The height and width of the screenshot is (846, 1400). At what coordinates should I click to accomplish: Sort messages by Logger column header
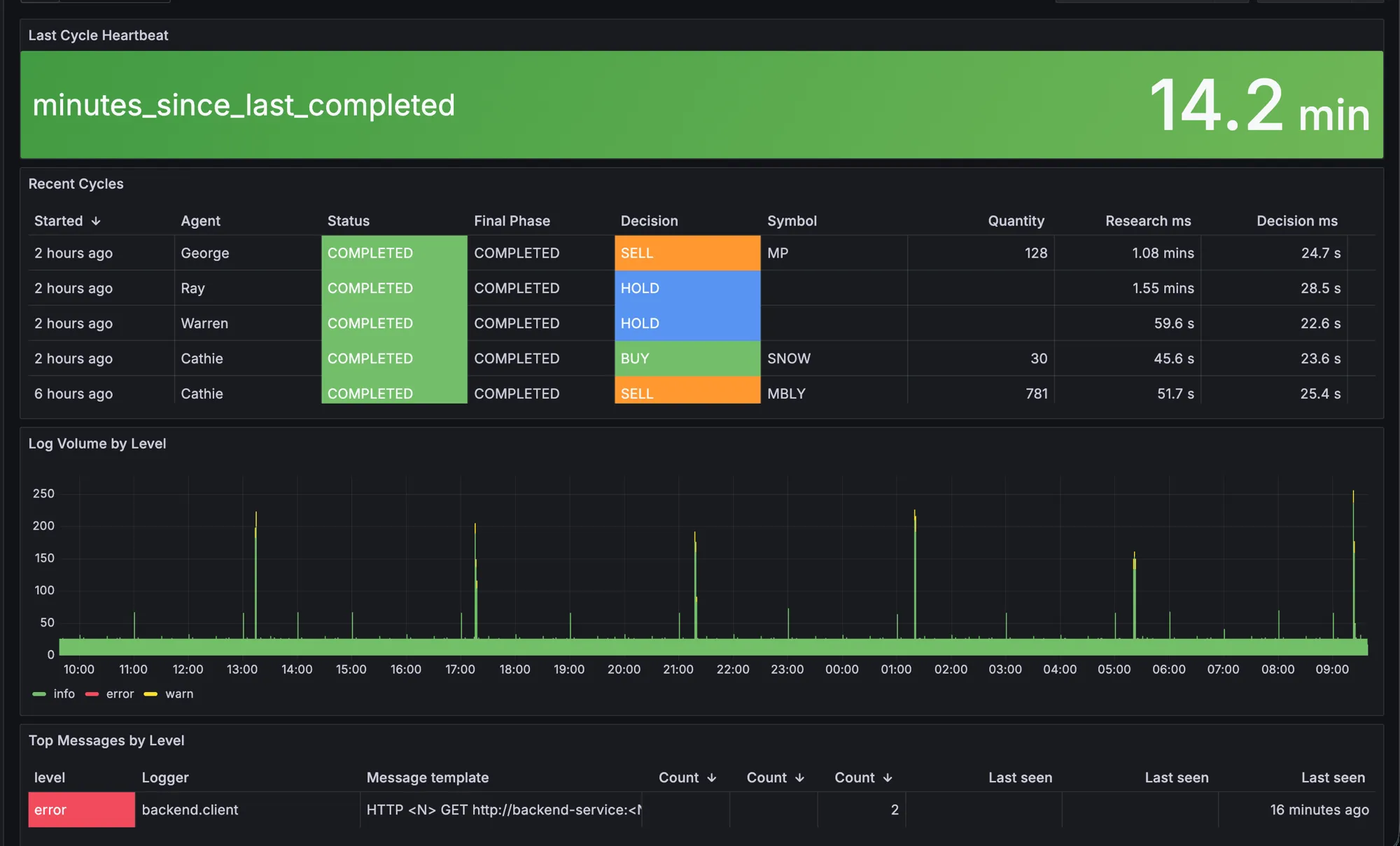tap(165, 778)
